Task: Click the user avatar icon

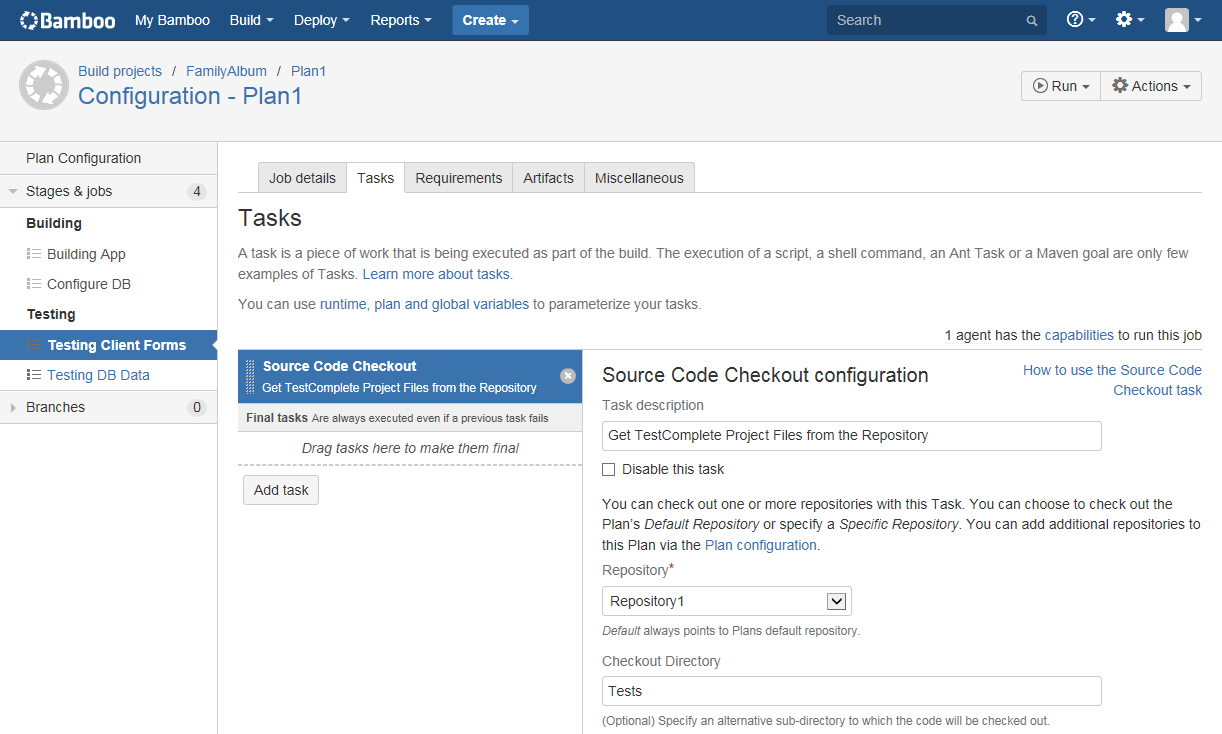Action: (1177, 20)
